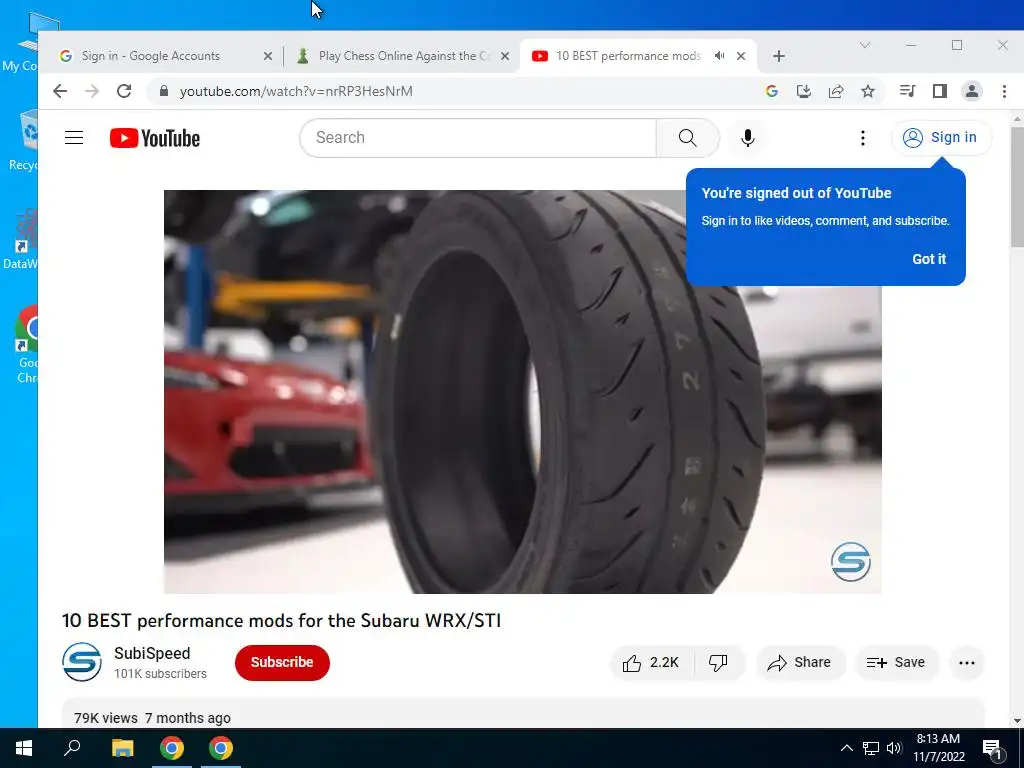Open the Windows Start menu
The width and height of the screenshot is (1024, 768).
point(24,748)
